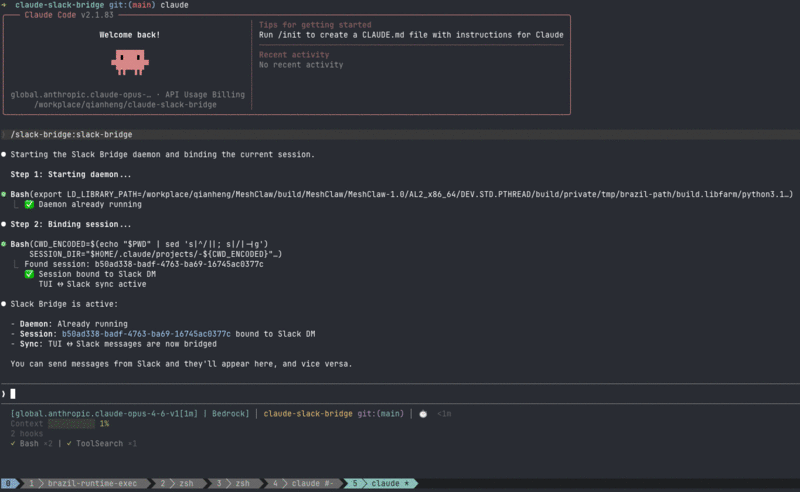Click 'Recent activity' heading
800x492 pixels.
click(294, 55)
